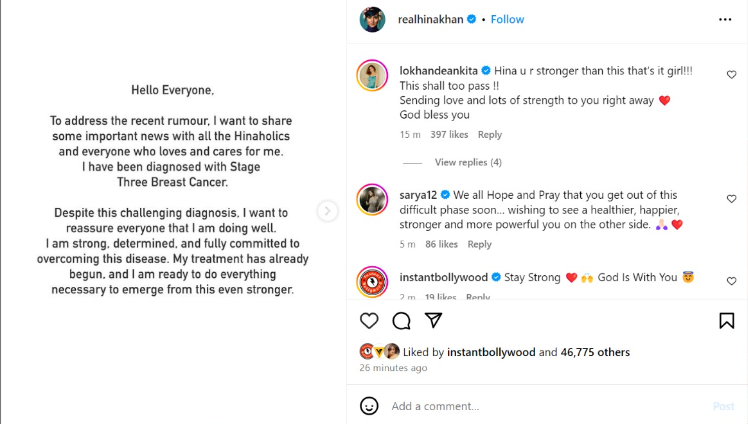The image size is (748, 424).
Task: Follow realhinakhan
Action: [x=507, y=19]
